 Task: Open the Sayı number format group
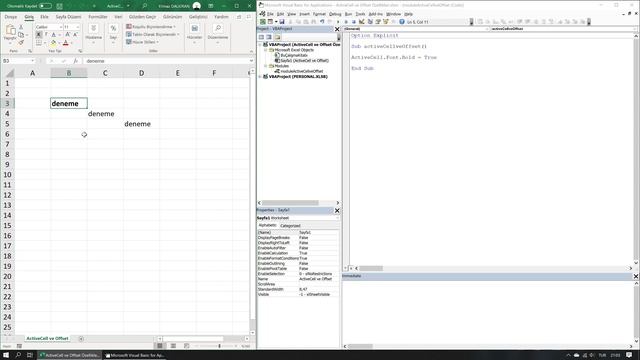(113, 33)
